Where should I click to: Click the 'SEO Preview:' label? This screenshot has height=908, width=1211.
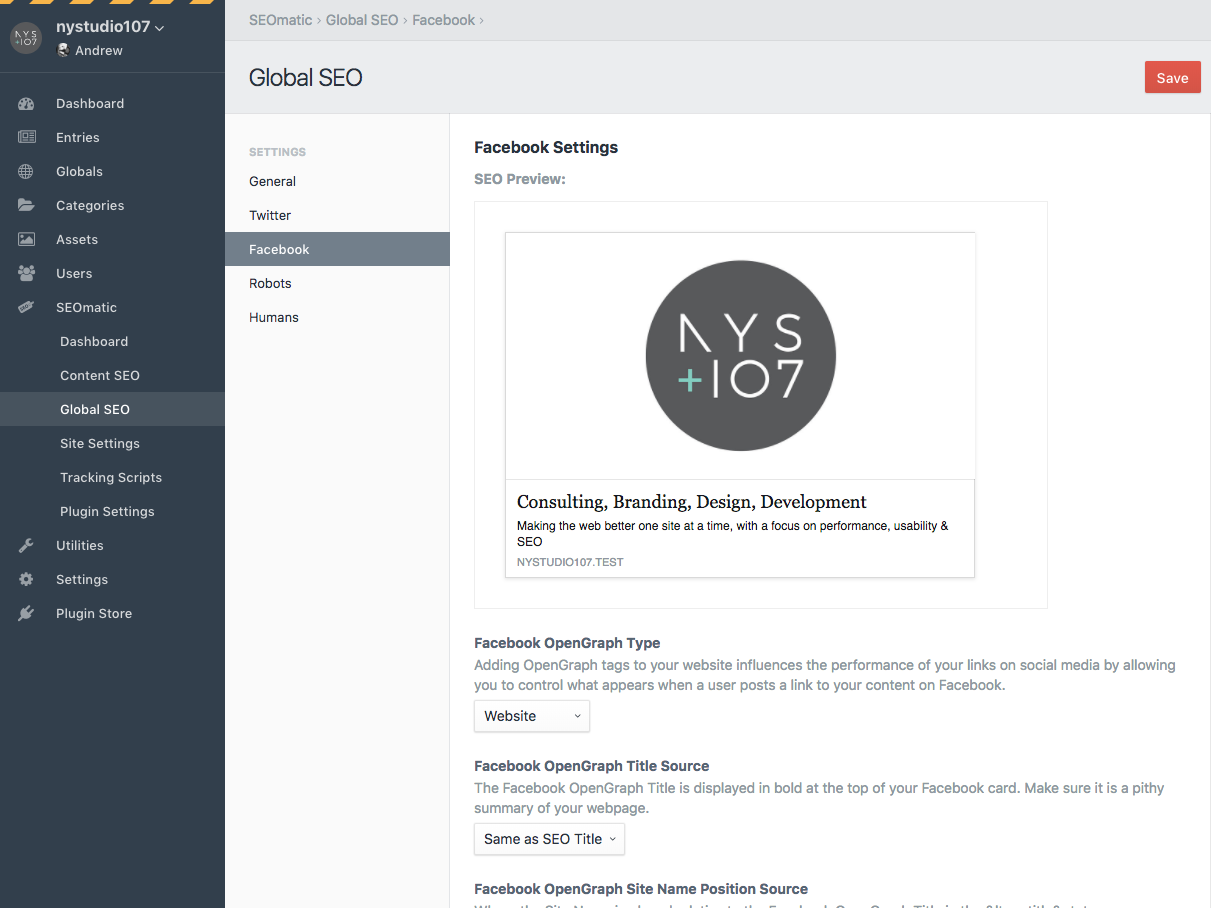tap(520, 179)
